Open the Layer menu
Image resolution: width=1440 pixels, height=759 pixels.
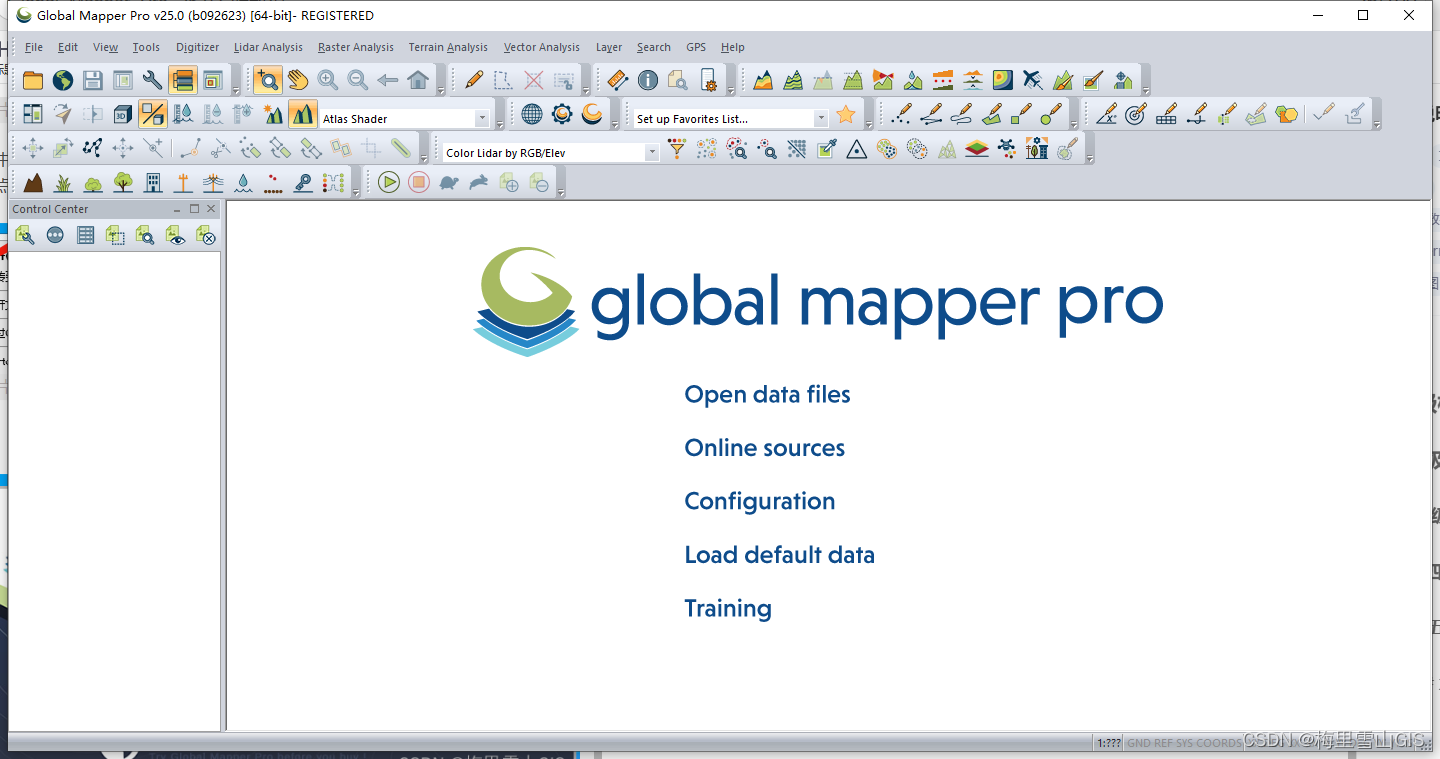[x=609, y=47]
